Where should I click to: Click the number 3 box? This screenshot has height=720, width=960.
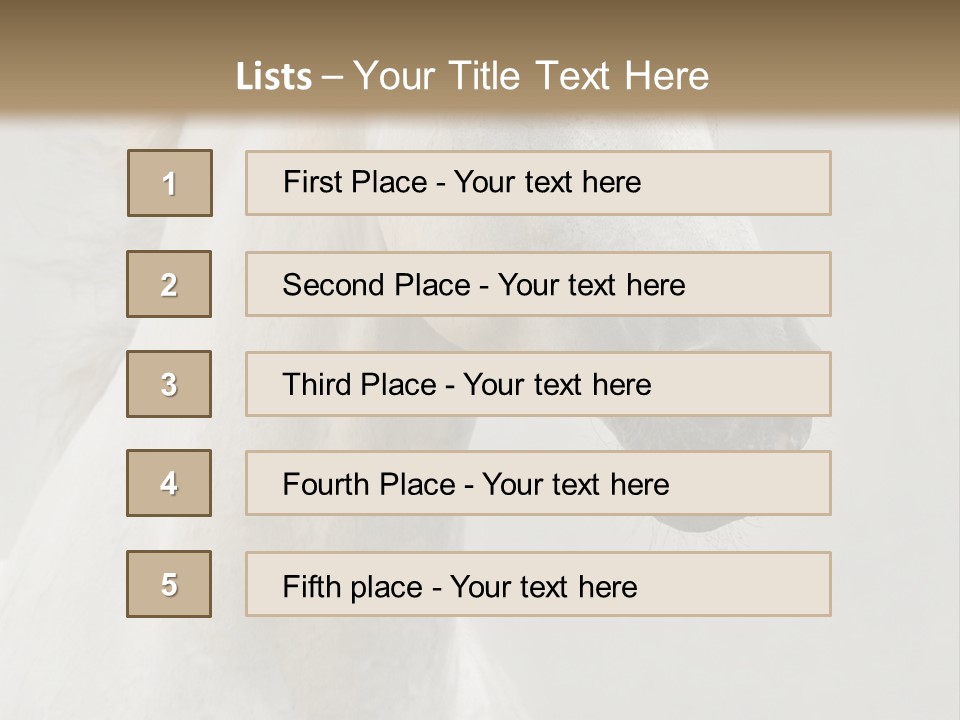[x=169, y=384]
